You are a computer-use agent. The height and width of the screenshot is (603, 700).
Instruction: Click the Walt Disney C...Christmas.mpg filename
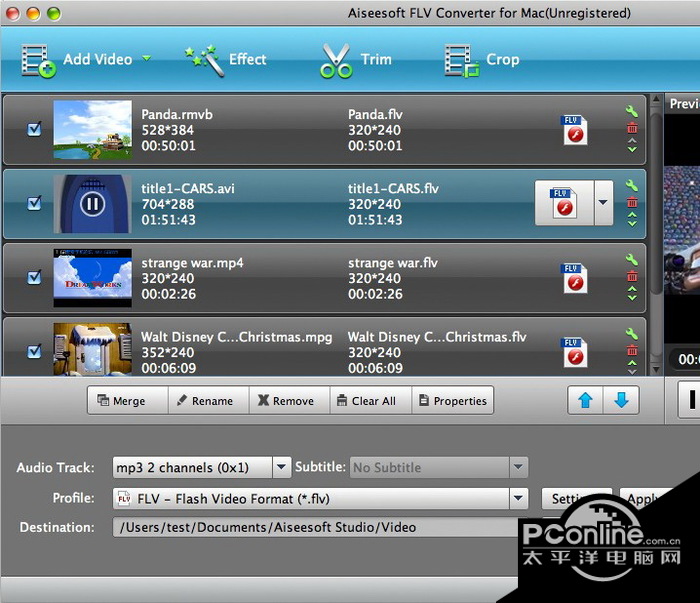pos(237,337)
